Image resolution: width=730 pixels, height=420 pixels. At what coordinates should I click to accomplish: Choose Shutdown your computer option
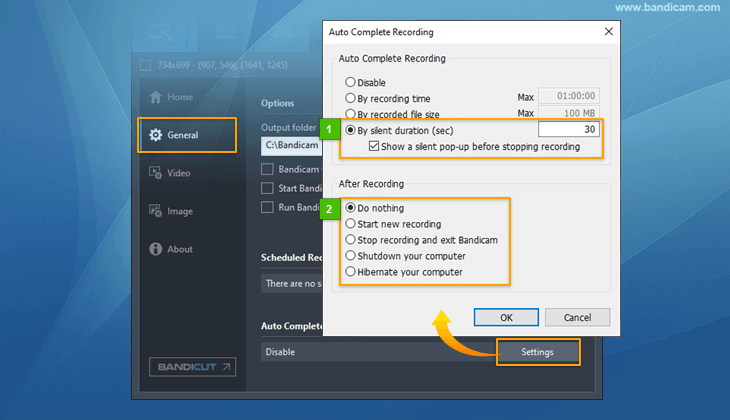coord(350,256)
